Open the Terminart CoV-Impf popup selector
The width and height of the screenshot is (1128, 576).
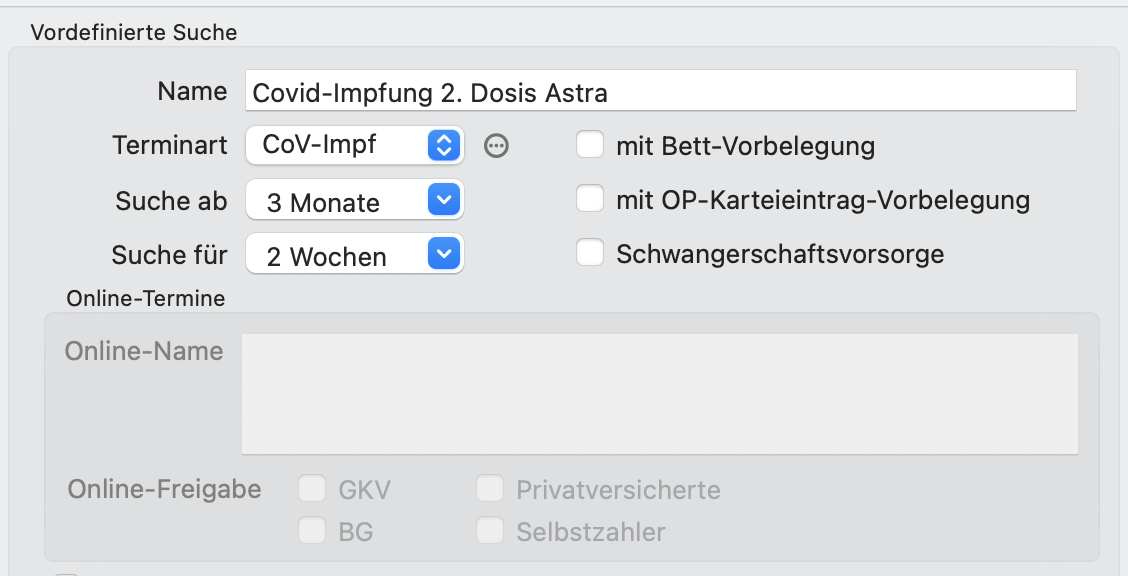point(355,145)
